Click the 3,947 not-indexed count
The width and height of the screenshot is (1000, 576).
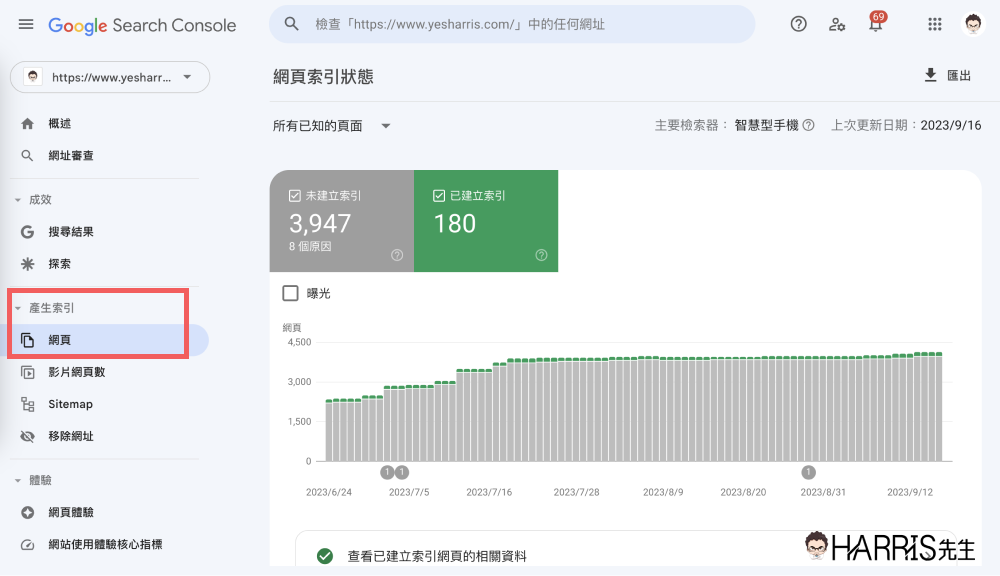coord(320,223)
